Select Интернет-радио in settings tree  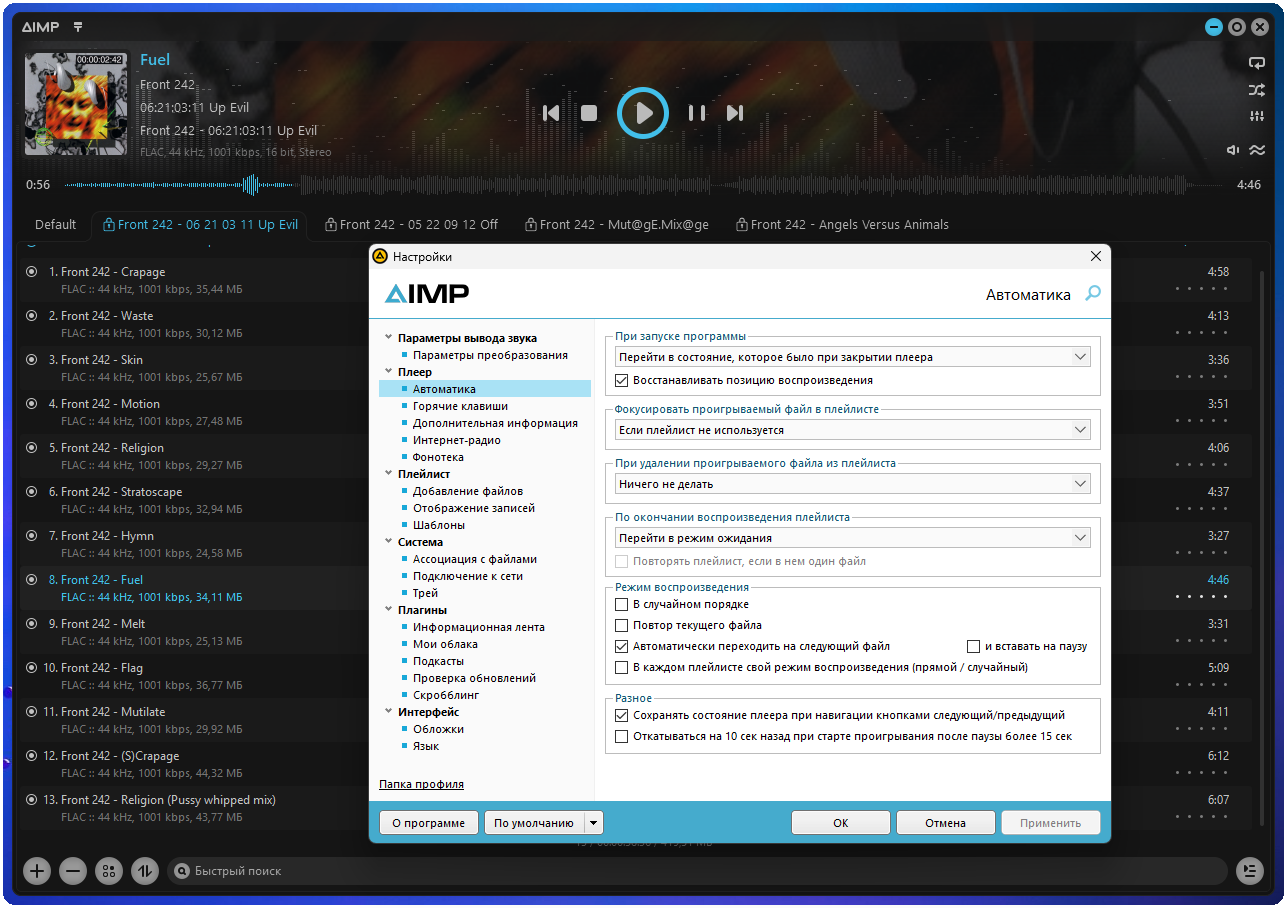pos(457,440)
